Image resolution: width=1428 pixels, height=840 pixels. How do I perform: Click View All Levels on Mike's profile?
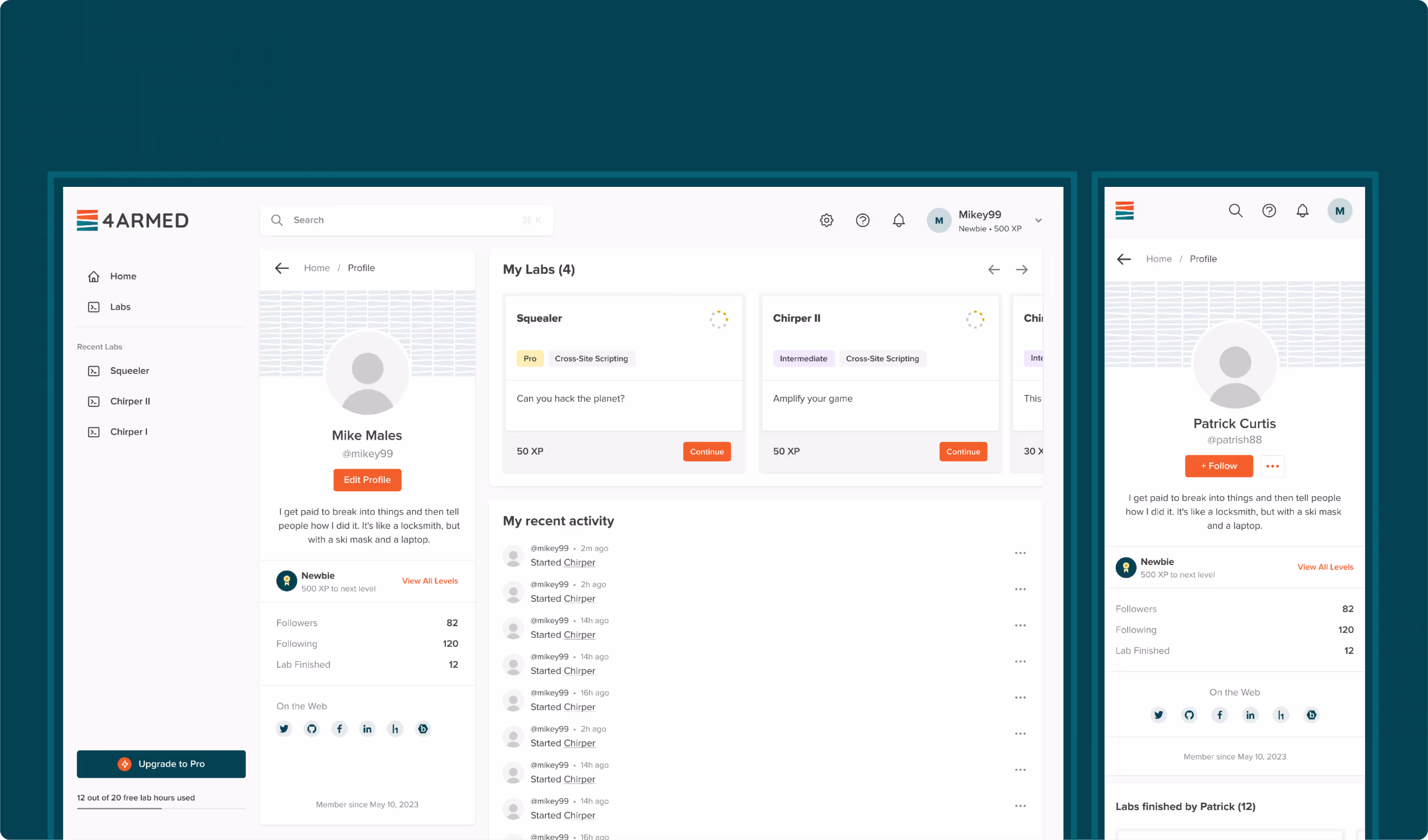[429, 581]
